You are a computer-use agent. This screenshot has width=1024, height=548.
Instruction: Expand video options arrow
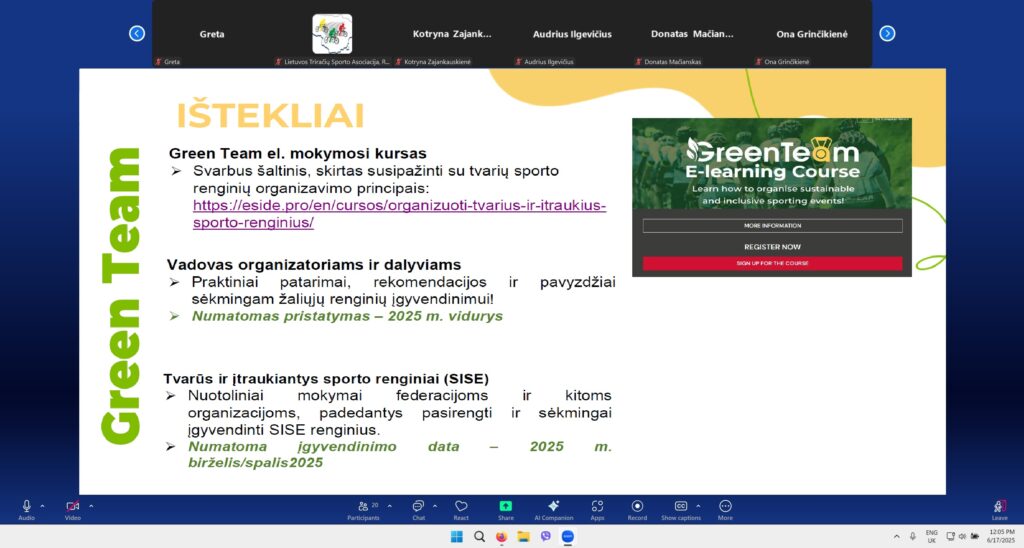(x=91, y=506)
